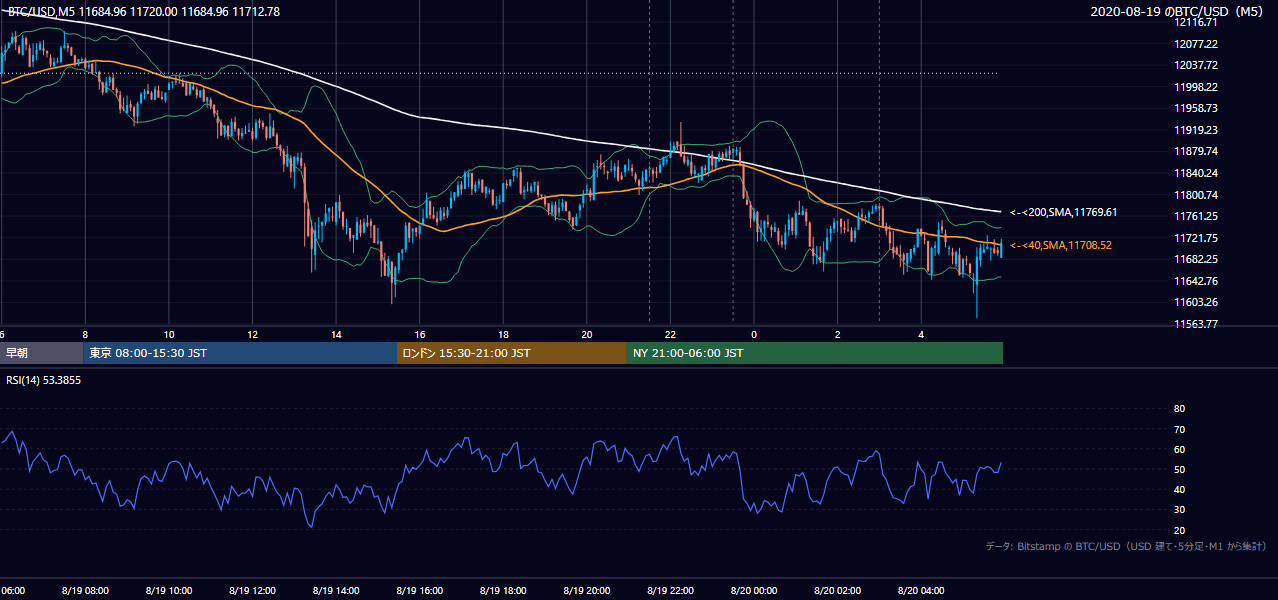
Task: Click the RSI scale value 80
Action: coord(1180,409)
